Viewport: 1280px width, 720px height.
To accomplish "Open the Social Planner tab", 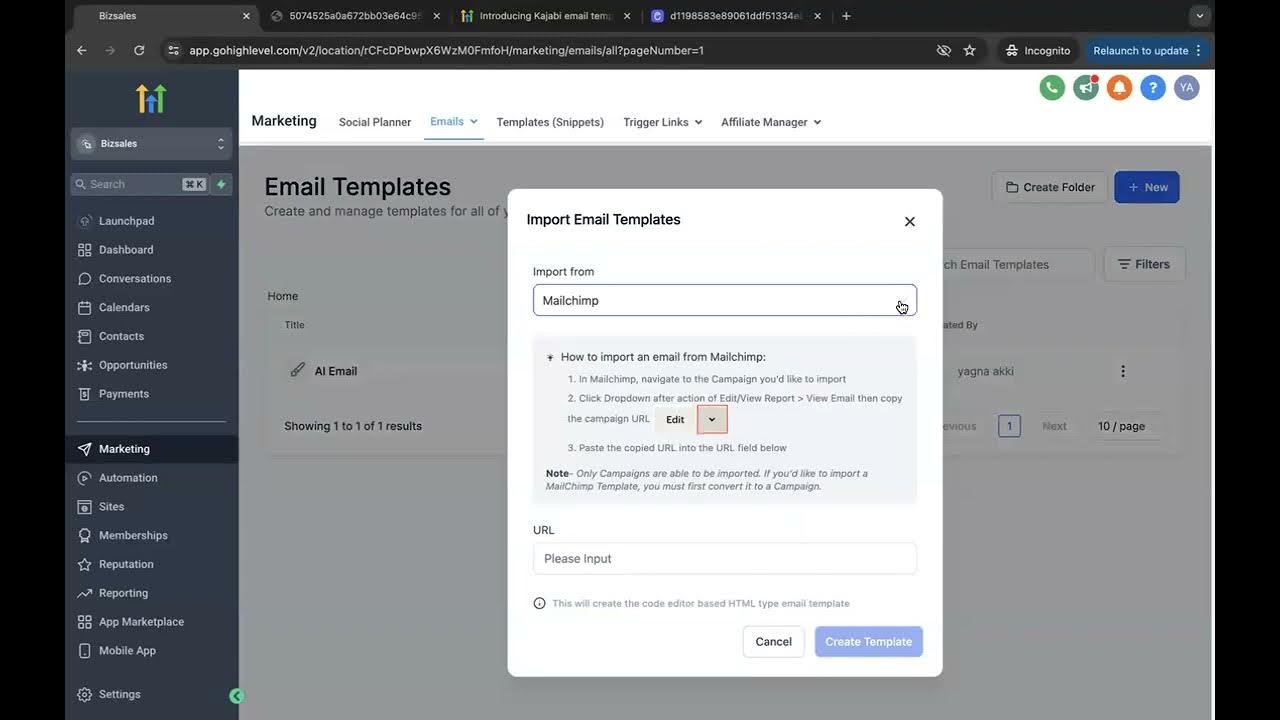I will coord(375,122).
